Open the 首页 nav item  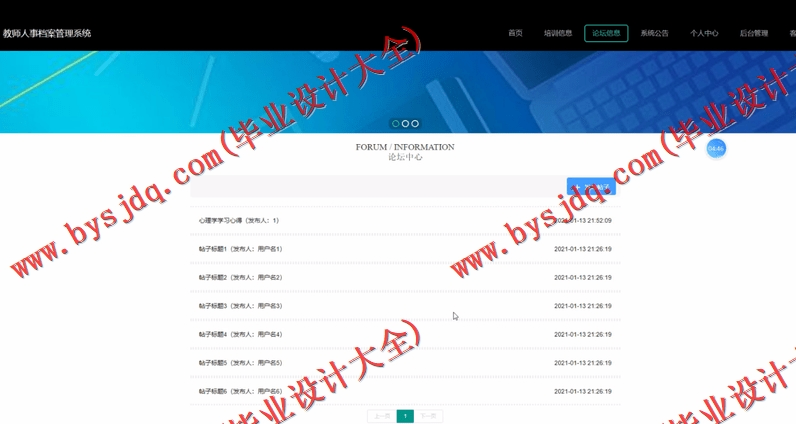(x=515, y=33)
